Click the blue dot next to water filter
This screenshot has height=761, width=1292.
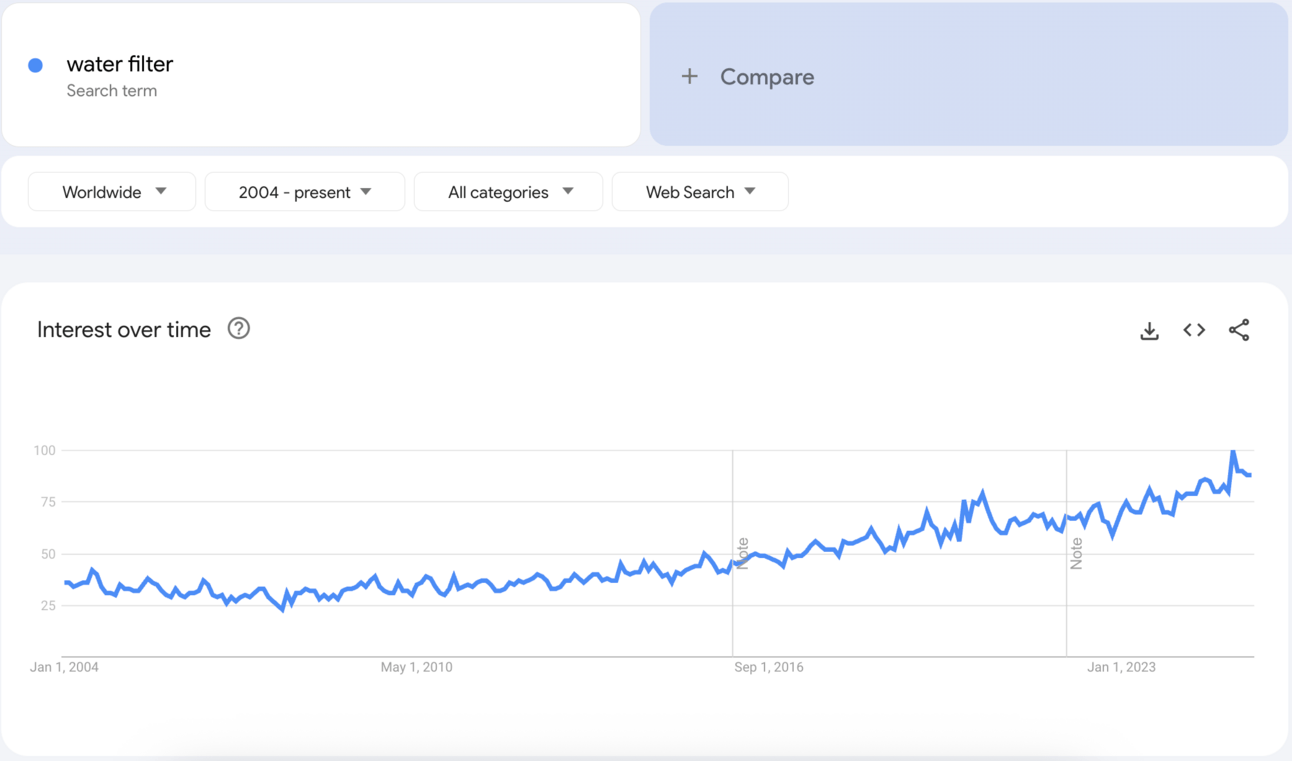pyautogui.click(x=35, y=65)
